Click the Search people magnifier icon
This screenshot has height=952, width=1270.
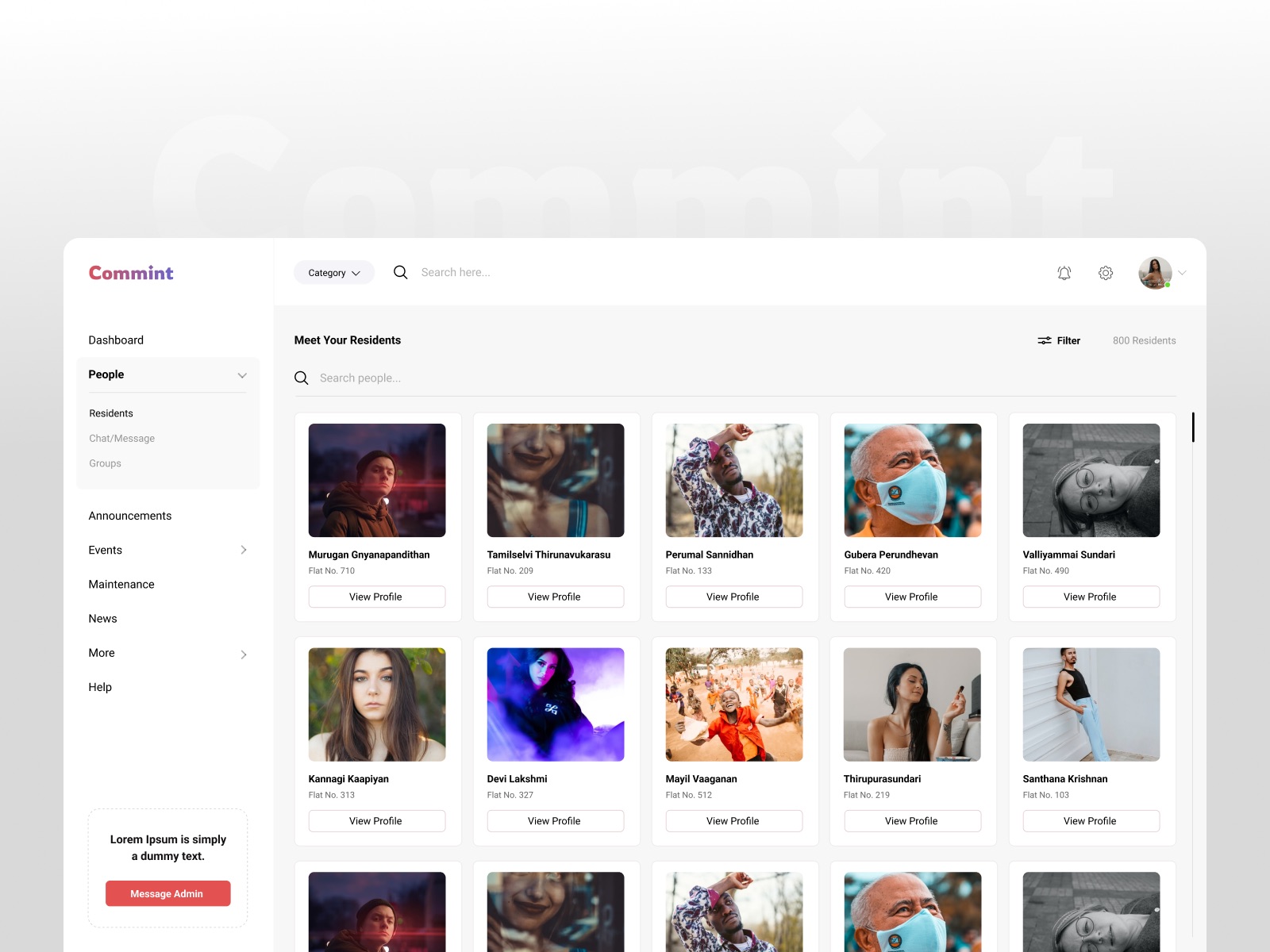pyautogui.click(x=302, y=378)
